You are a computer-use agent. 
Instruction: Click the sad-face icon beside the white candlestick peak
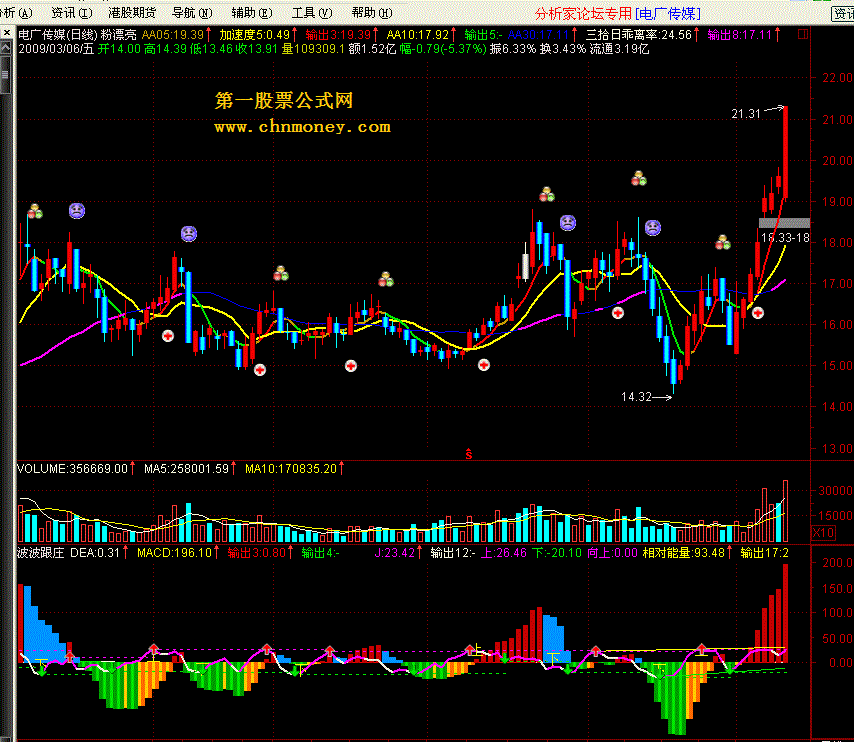tap(568, 222)
